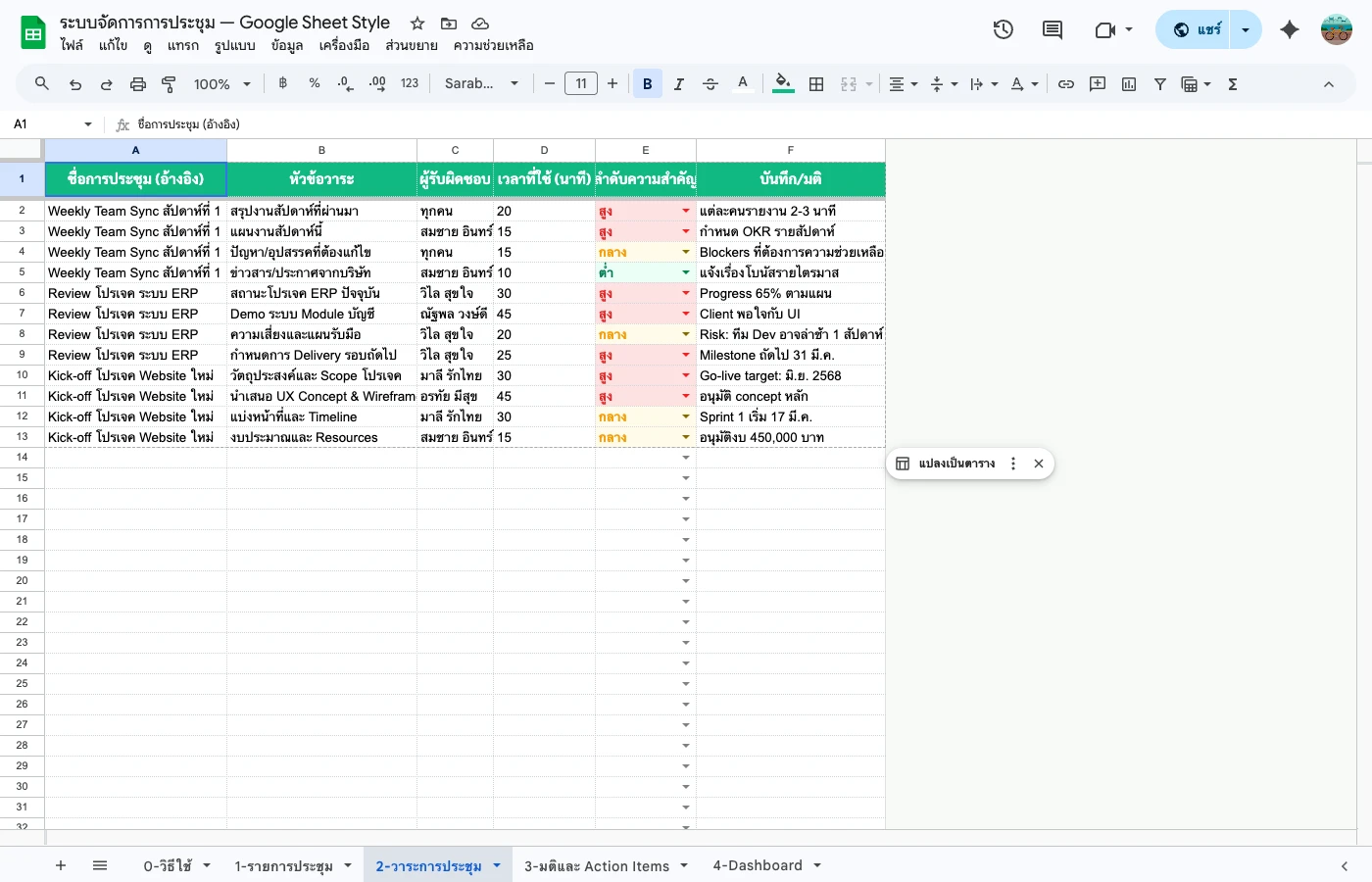Toggle strikethrough formatting
The height and width of the screenshot is (882, 1372).
coord(710,83)
